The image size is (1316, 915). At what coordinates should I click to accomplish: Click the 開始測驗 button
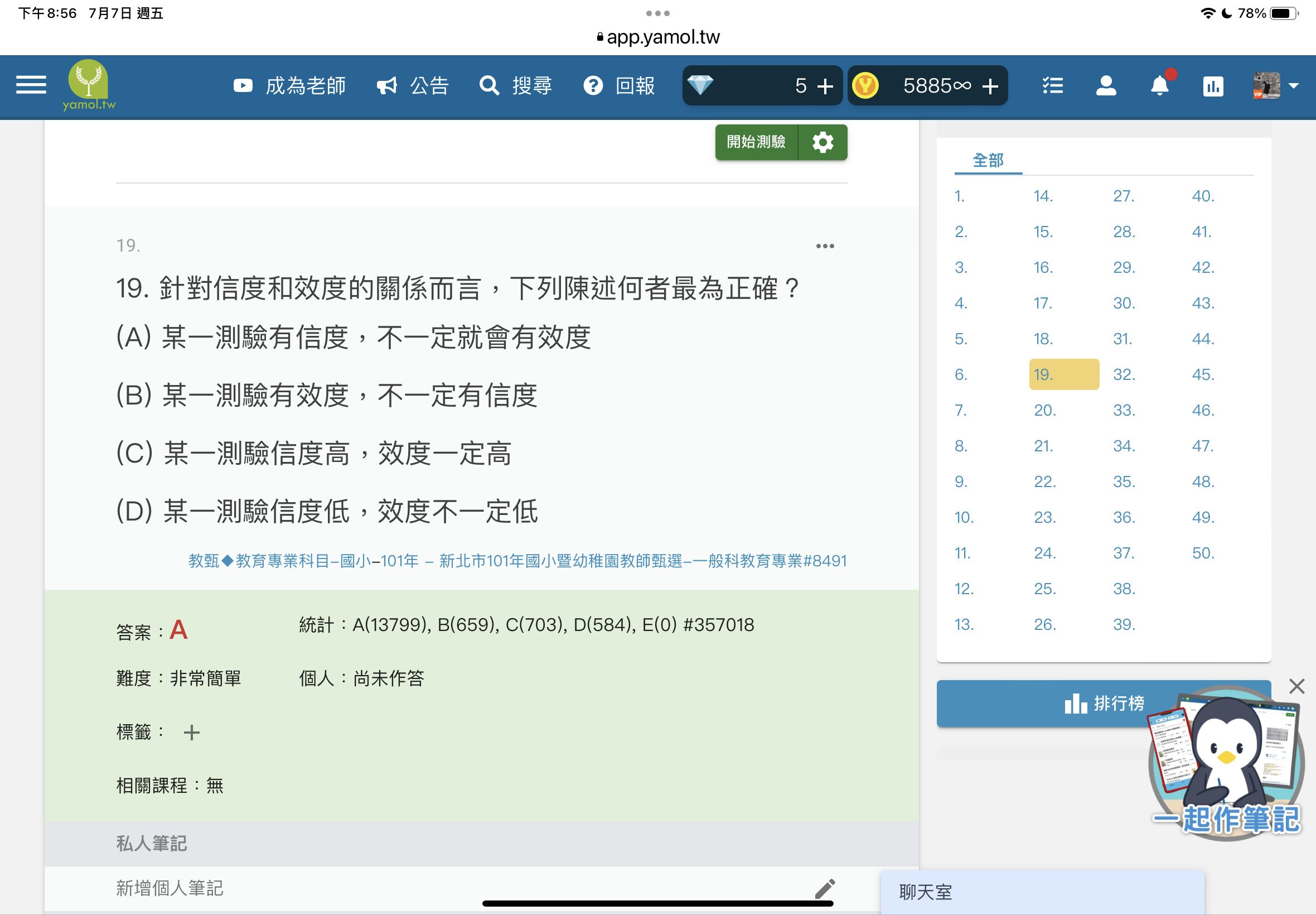click(x=756, y=142)
